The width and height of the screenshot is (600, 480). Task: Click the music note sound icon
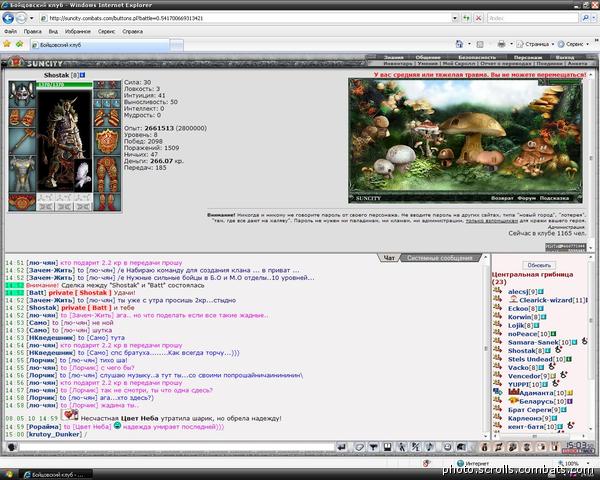(x=430, y=447)
